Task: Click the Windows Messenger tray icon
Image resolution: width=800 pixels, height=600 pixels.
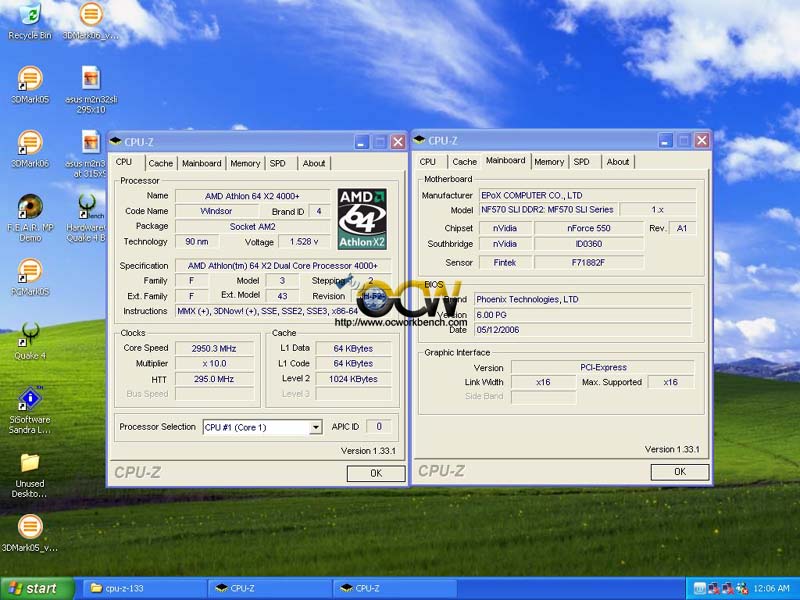Action: 742,588
